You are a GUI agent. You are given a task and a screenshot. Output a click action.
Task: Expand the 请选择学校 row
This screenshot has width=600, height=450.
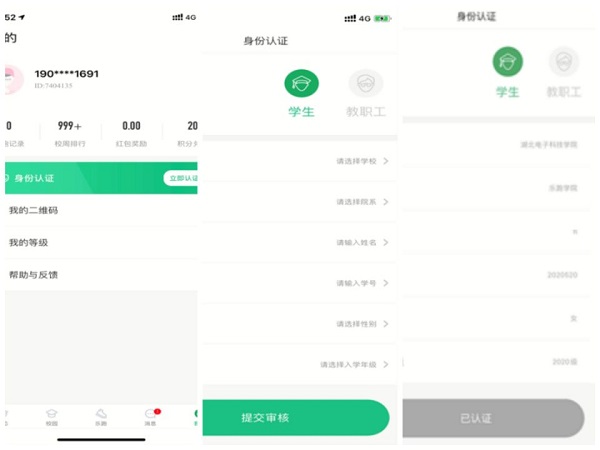coord(299,161)
